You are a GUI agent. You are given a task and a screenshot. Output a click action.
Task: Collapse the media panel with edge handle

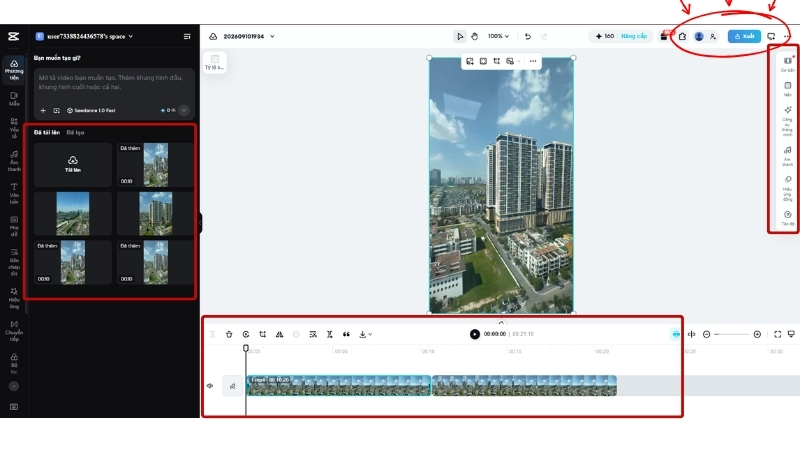(201, 223)
